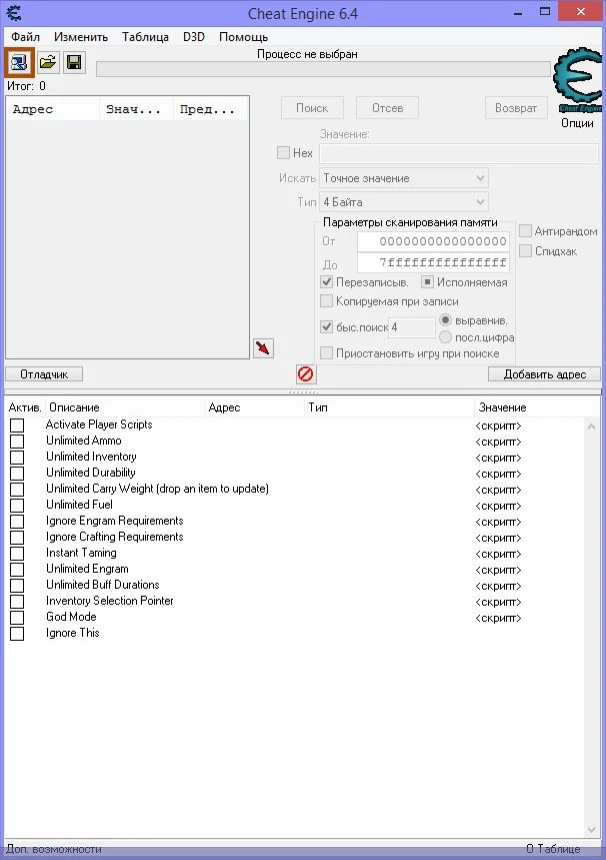Click the Отсев button
606x860 pixels.
387,108
